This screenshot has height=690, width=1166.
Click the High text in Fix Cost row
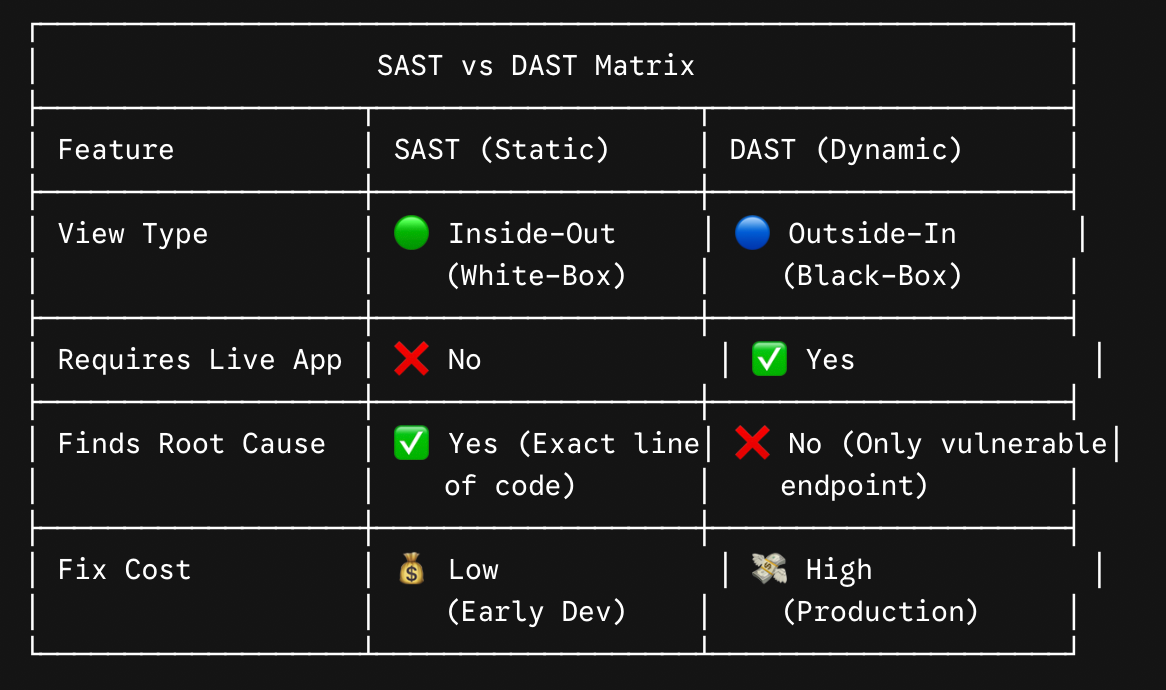tap(839, 570)
